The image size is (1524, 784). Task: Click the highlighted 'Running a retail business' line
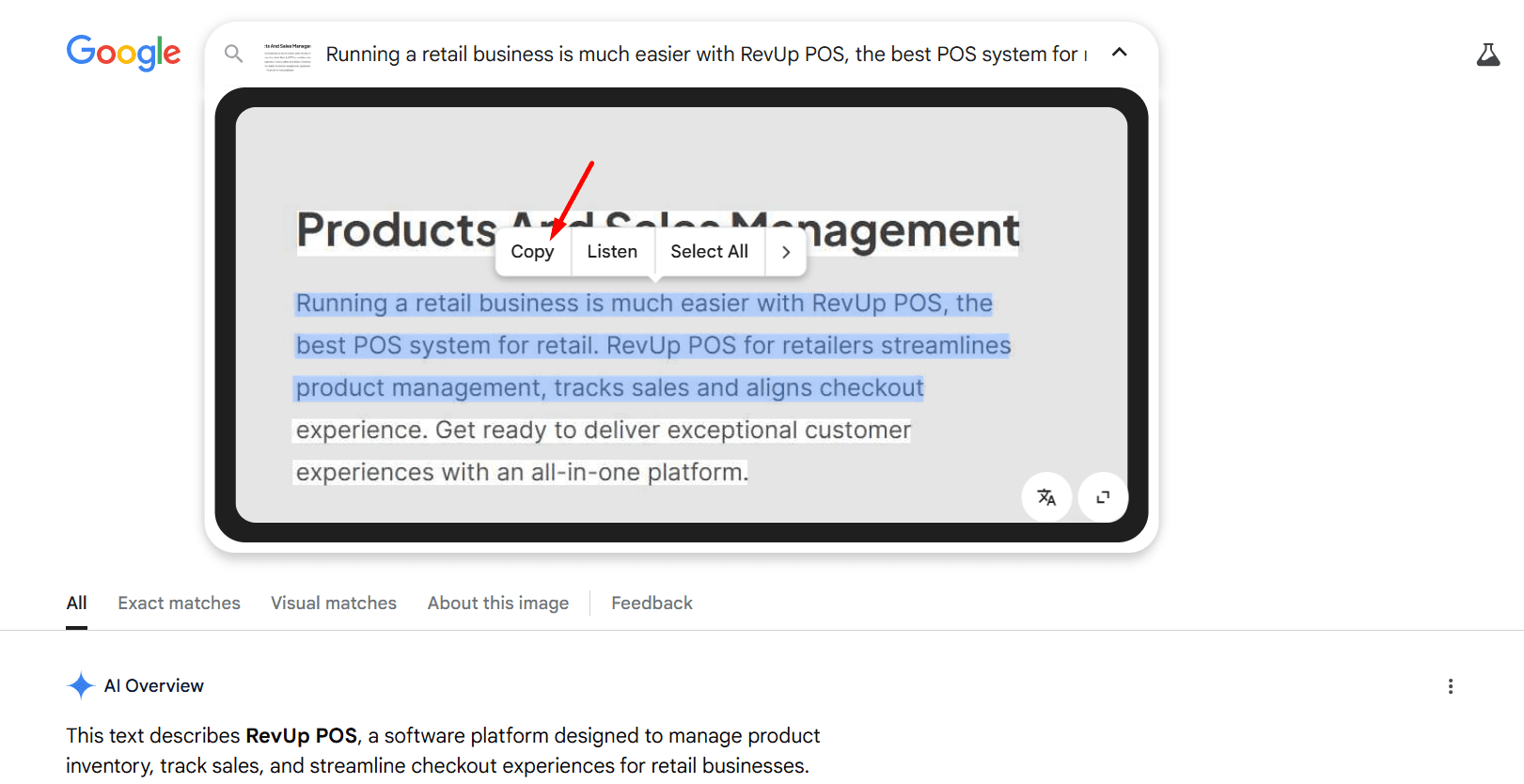(x=644, y=304)
